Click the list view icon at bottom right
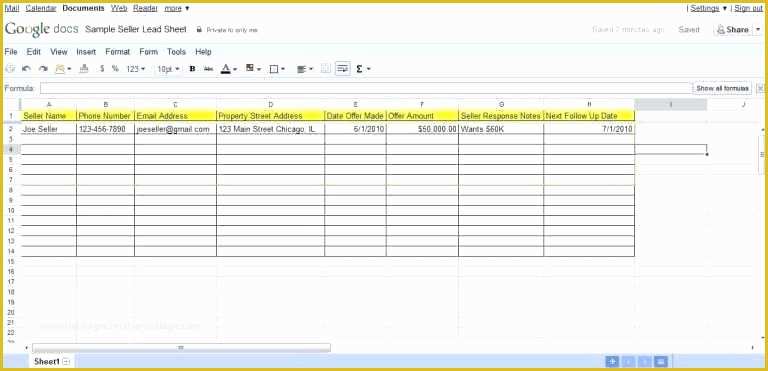768x371 pixels. [x=661, y=362]
